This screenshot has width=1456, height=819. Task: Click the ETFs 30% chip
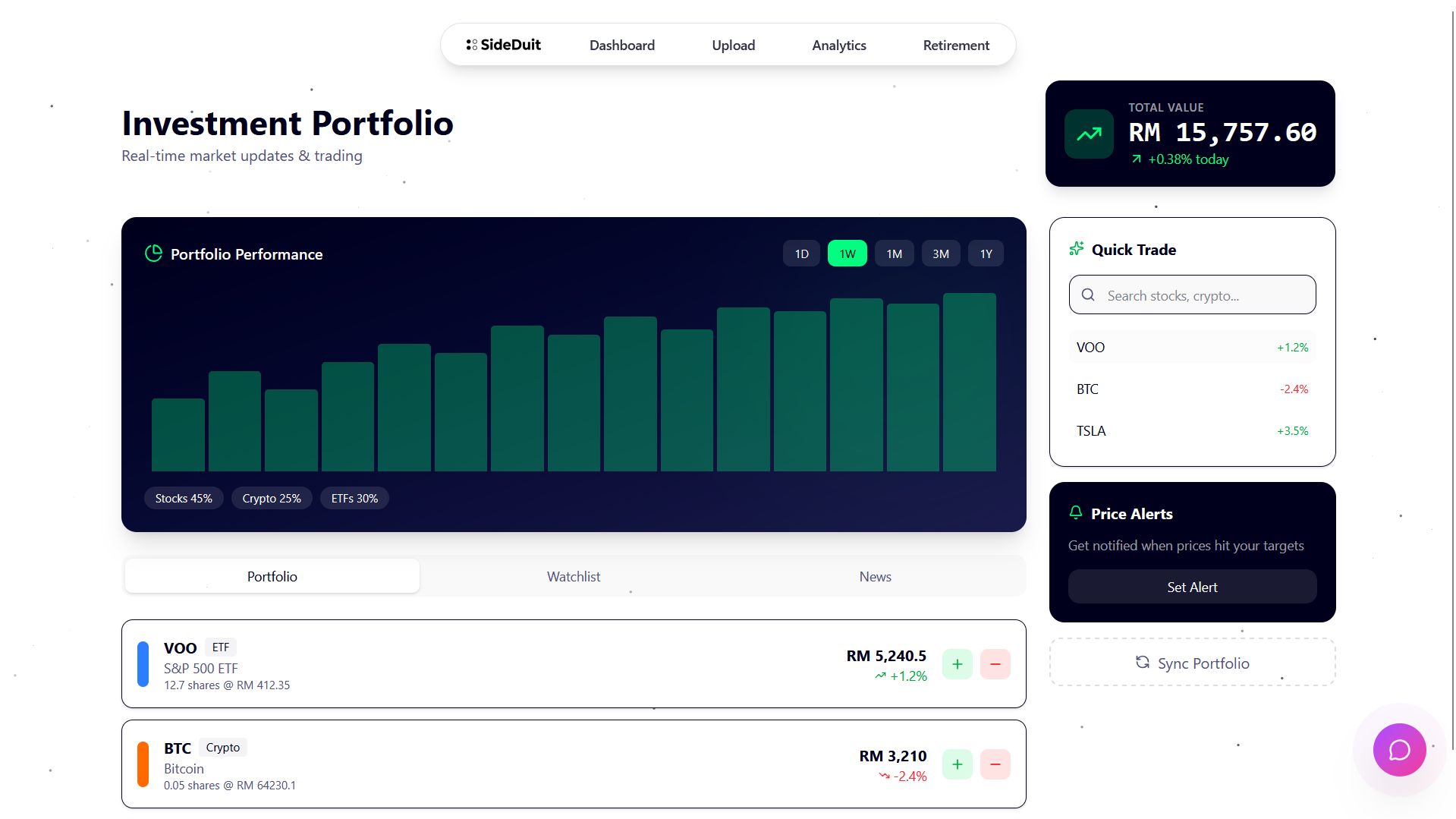coord(354,498)
